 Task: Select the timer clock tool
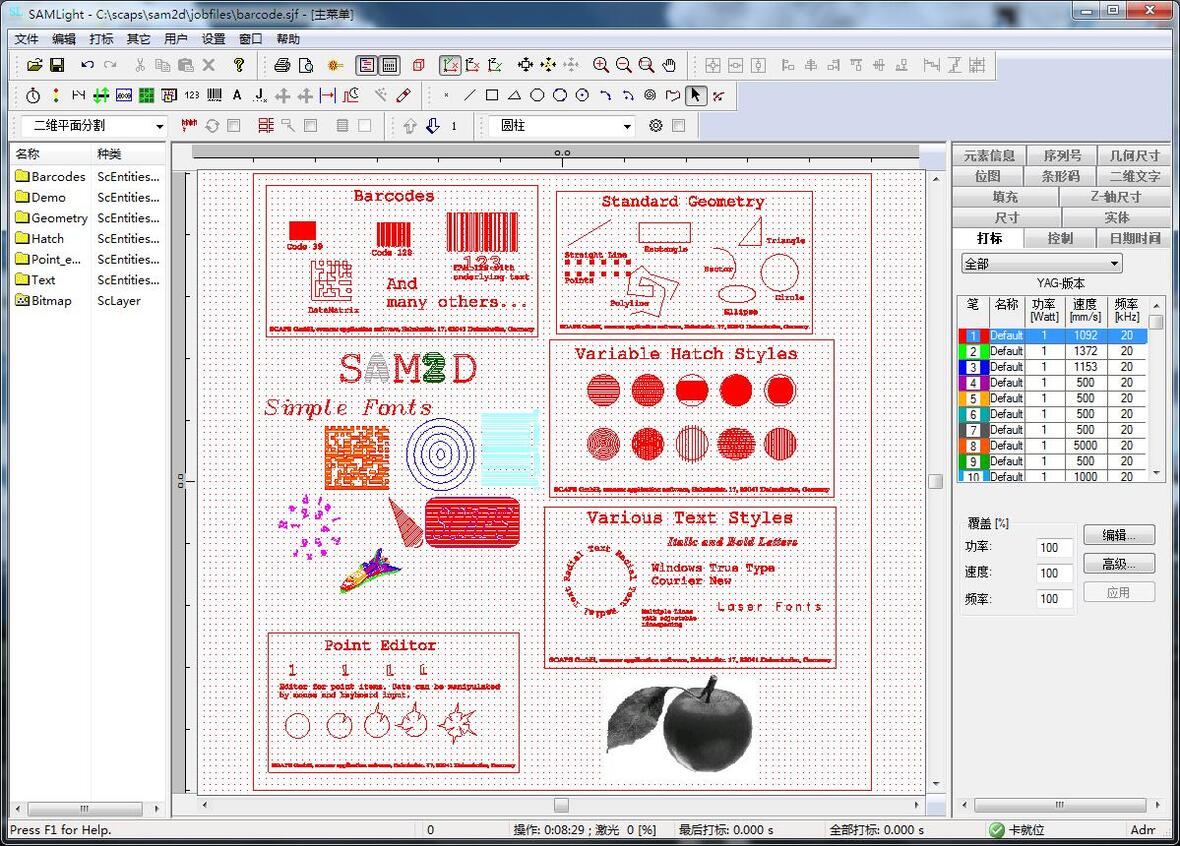click(x=33, y=96)
